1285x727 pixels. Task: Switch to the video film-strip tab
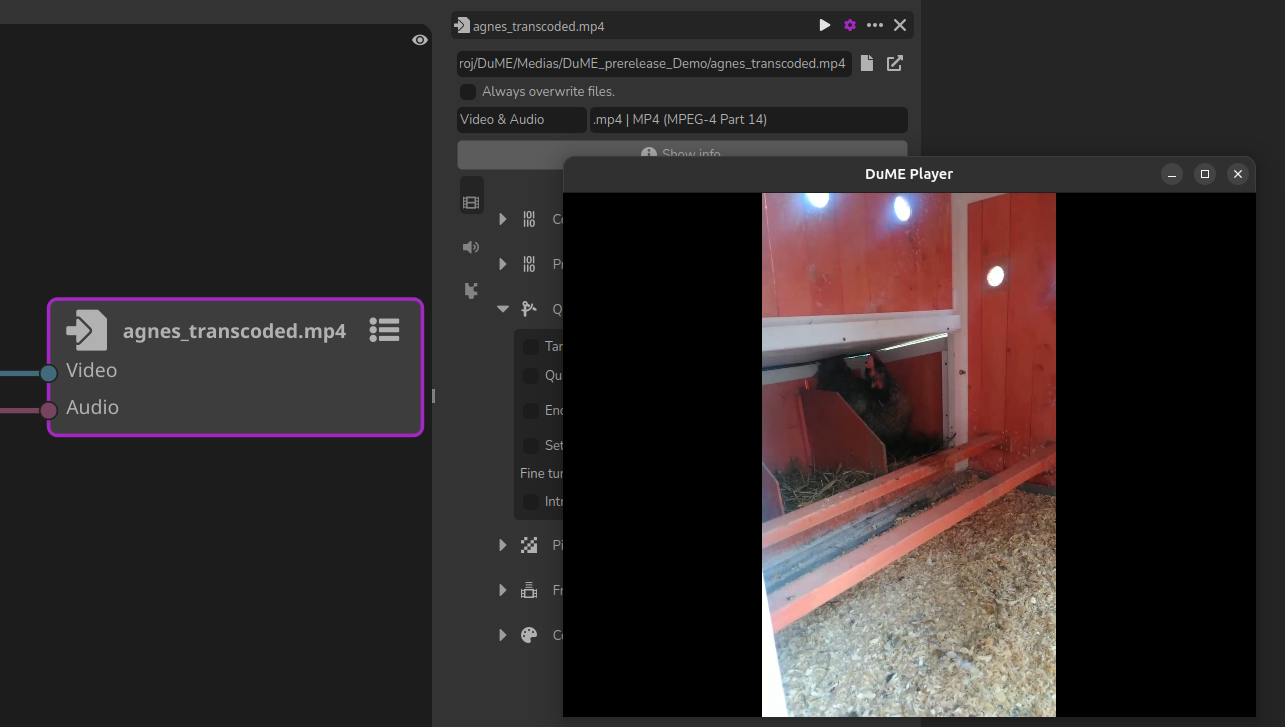(471, 202)
